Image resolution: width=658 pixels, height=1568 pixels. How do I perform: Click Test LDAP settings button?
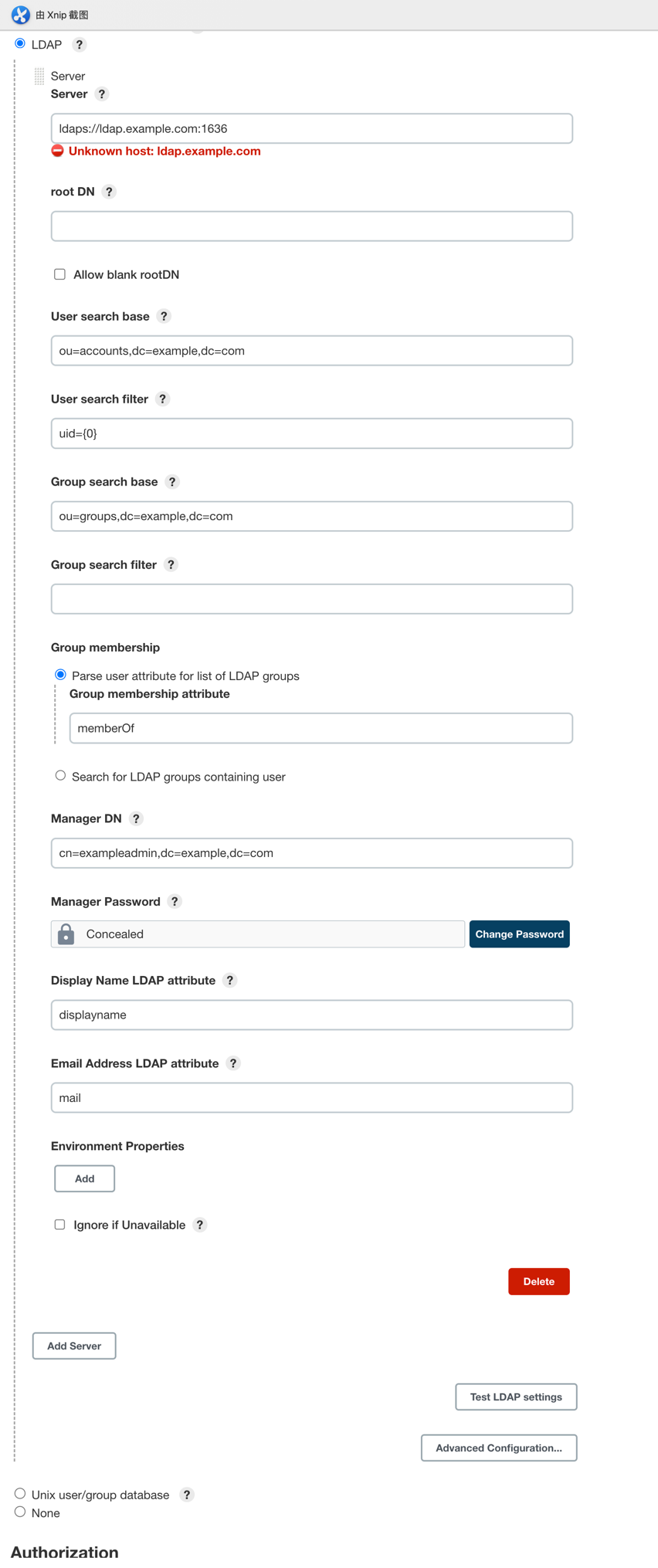[x=516, y=1396]
